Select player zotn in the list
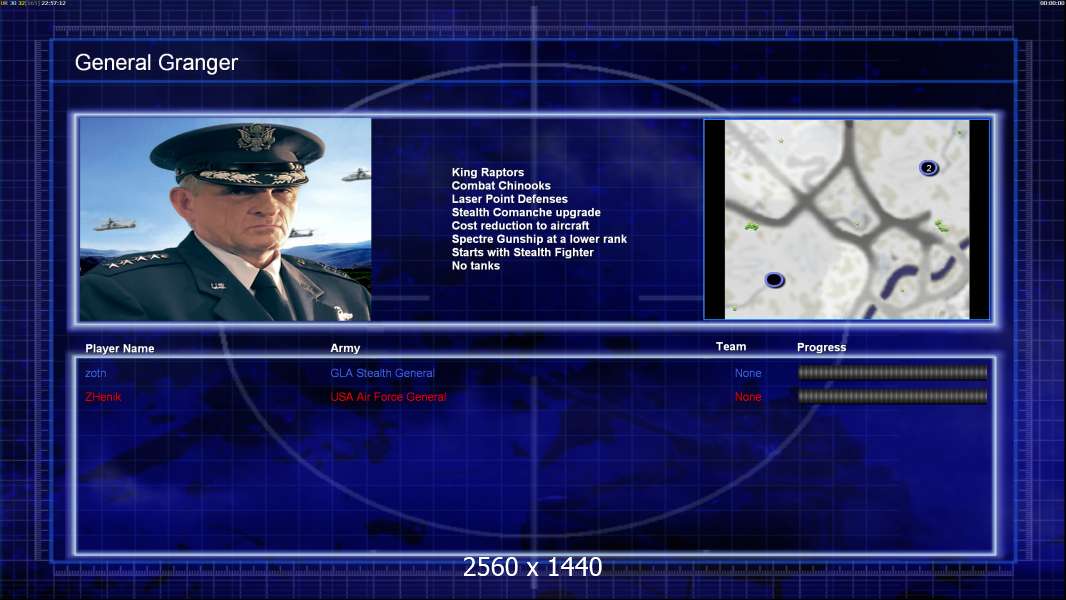The width and height of the screenshot is (1066, 600). pyautogui.click(x=96, y=373)
